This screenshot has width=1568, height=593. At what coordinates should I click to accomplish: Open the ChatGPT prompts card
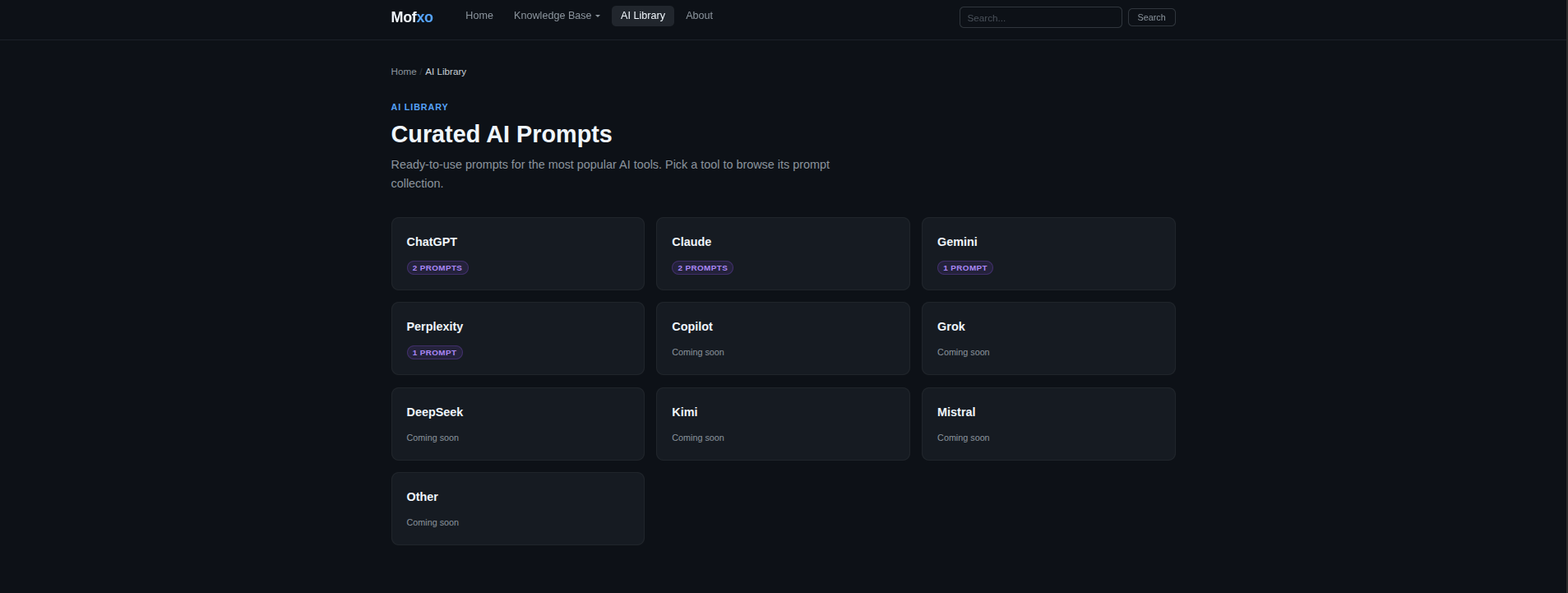click(518, 253)
